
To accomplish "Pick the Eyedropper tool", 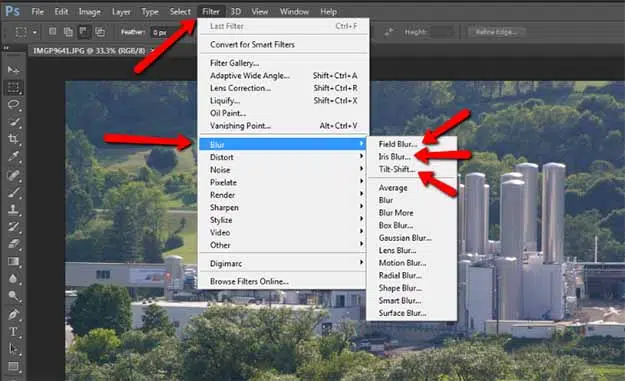I will pyautogui.click(x=14, y=157).
